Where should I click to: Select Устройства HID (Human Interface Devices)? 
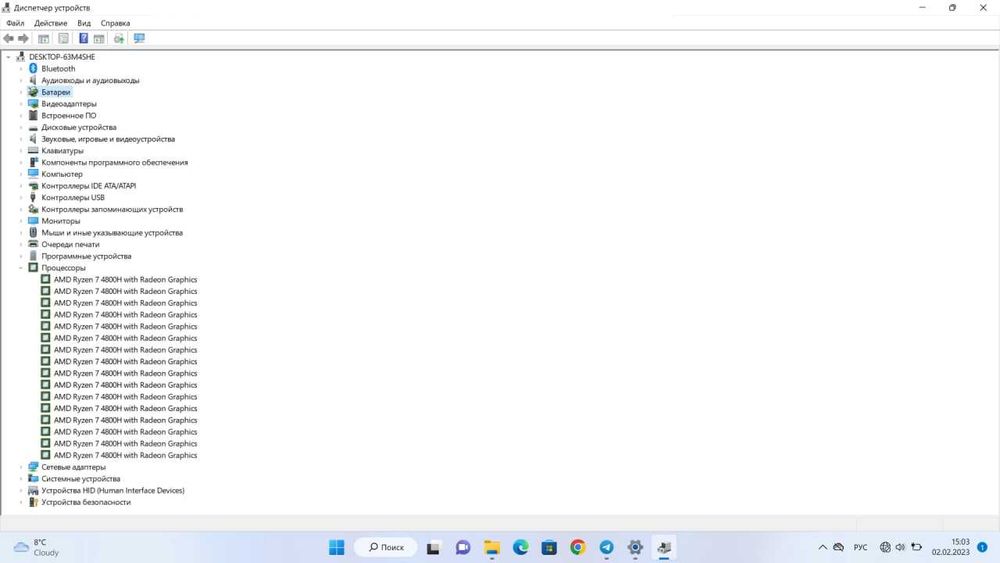click(x=113, y=491)
